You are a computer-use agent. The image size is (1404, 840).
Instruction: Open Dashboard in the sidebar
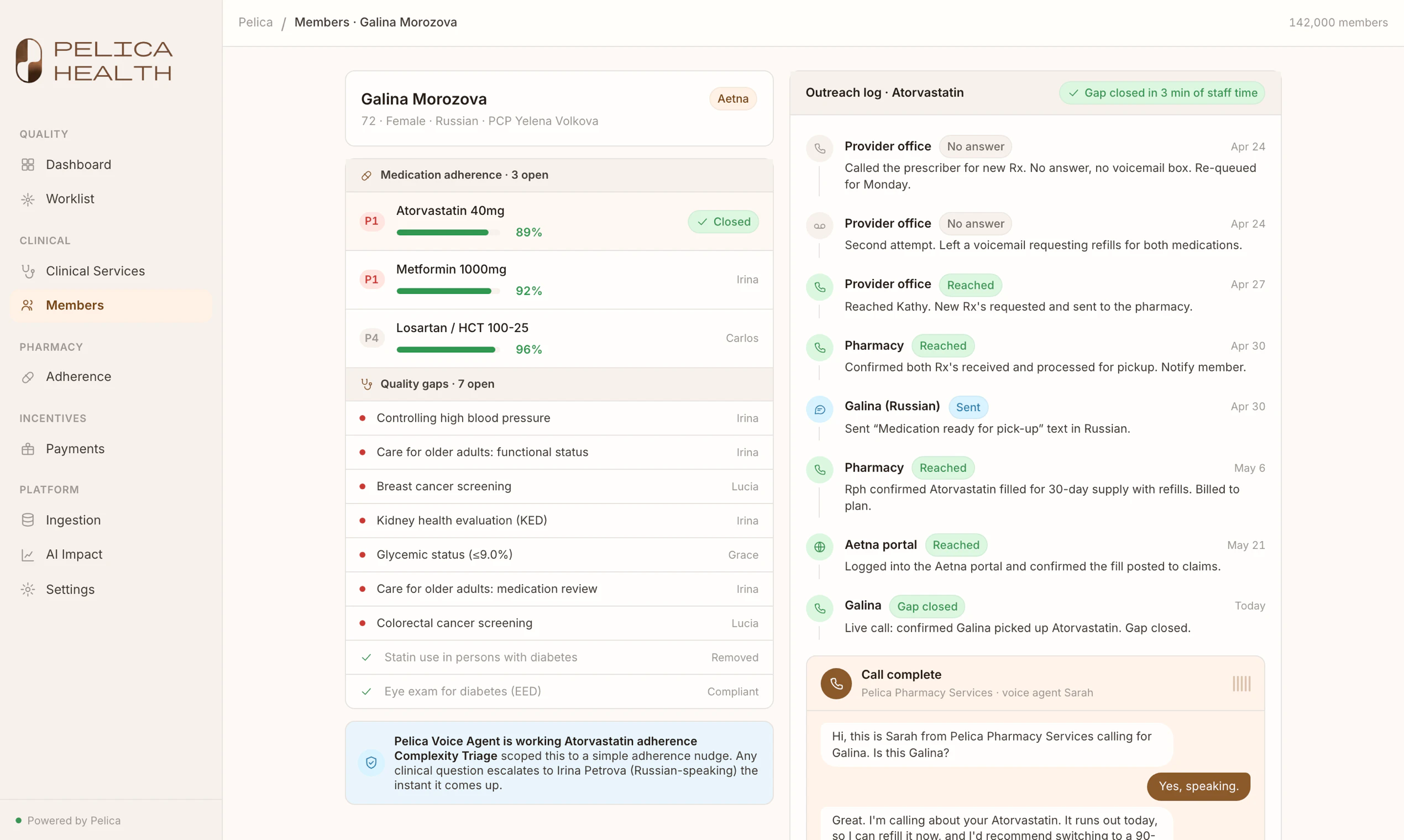[111, 165]
